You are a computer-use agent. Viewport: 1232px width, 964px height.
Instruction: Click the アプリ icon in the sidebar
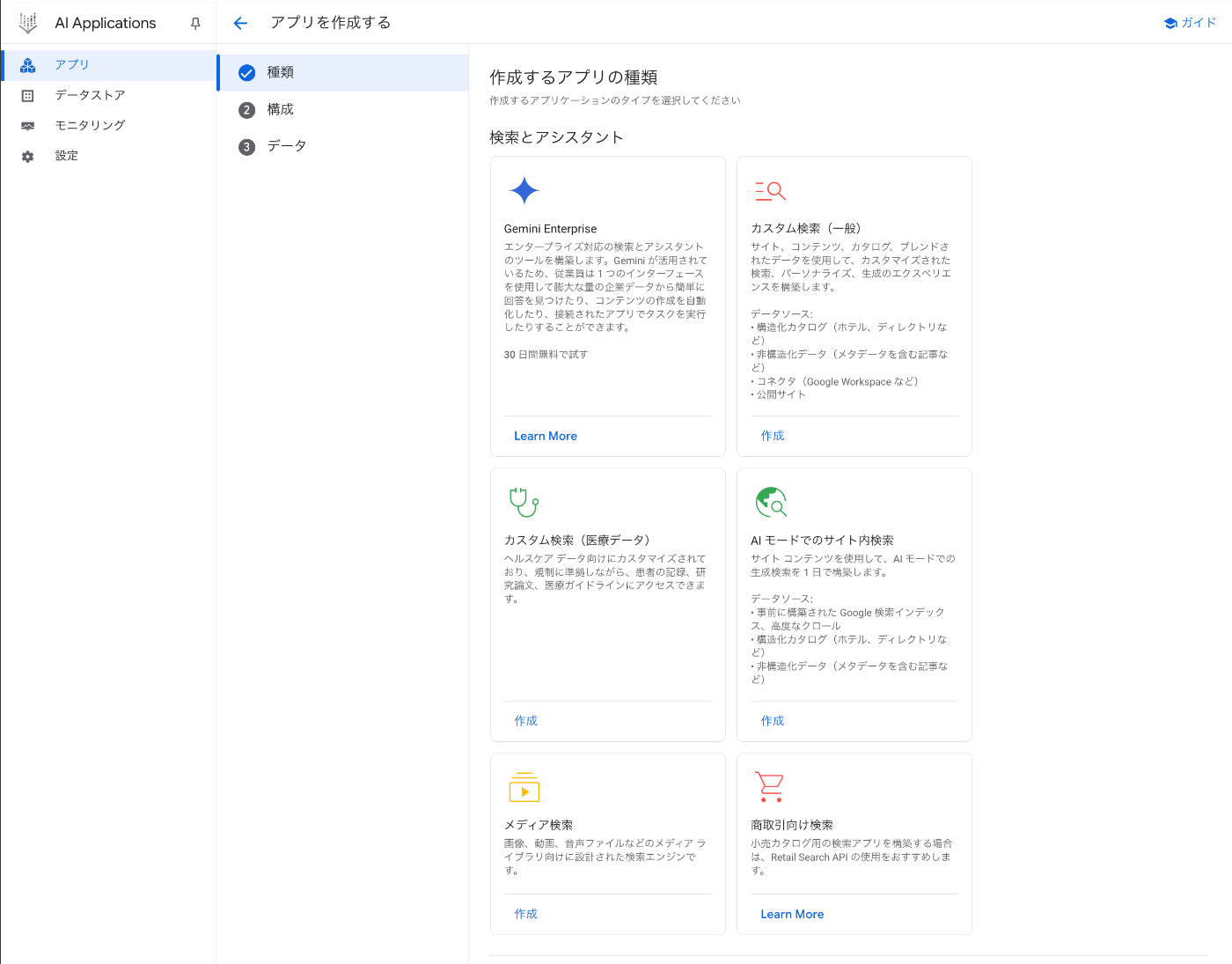(x=28, y=65)
